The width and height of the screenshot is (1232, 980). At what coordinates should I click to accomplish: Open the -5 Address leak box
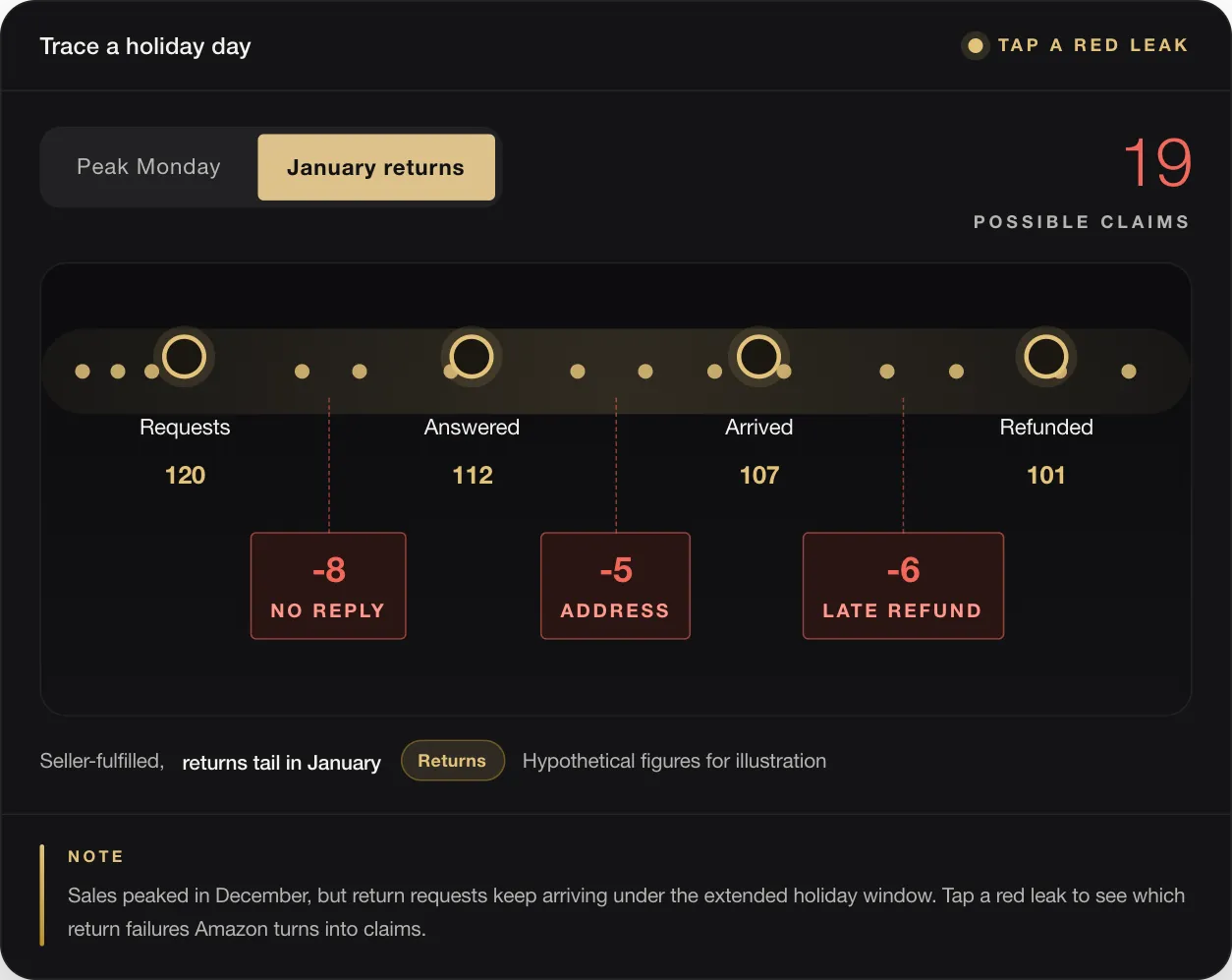tap(615, 586)
